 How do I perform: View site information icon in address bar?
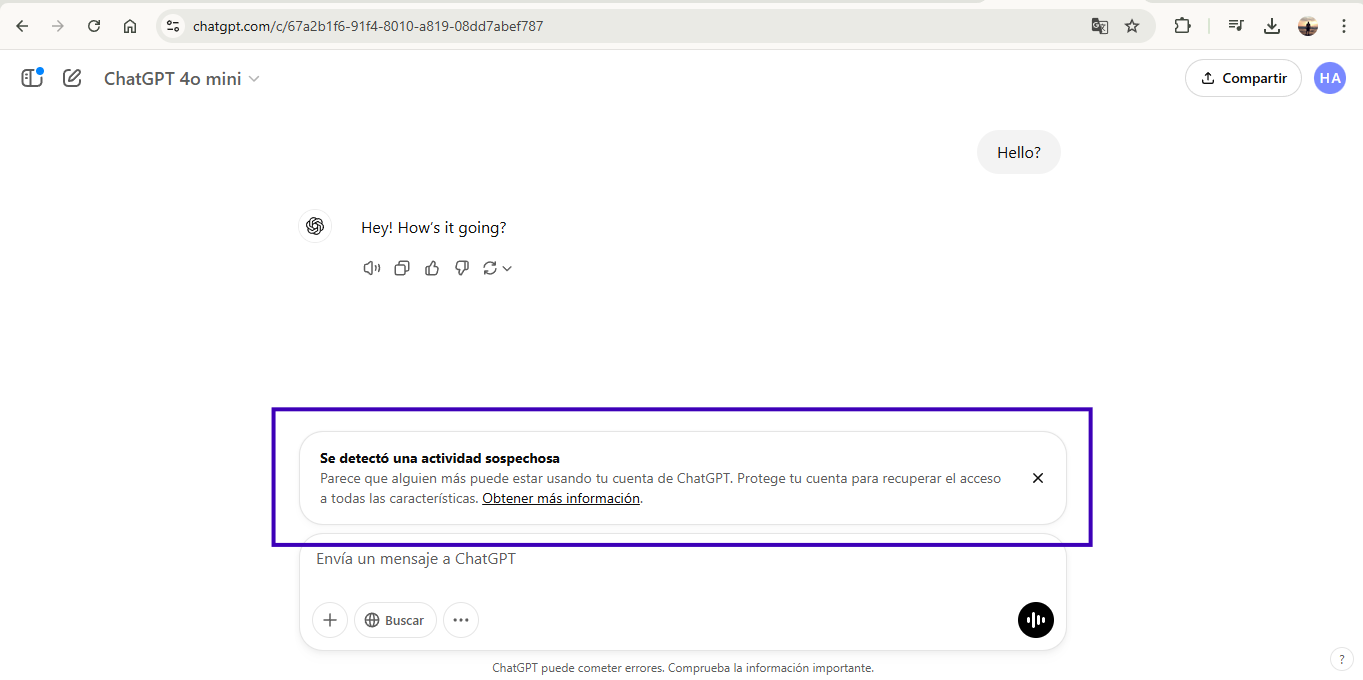[173, 26]
